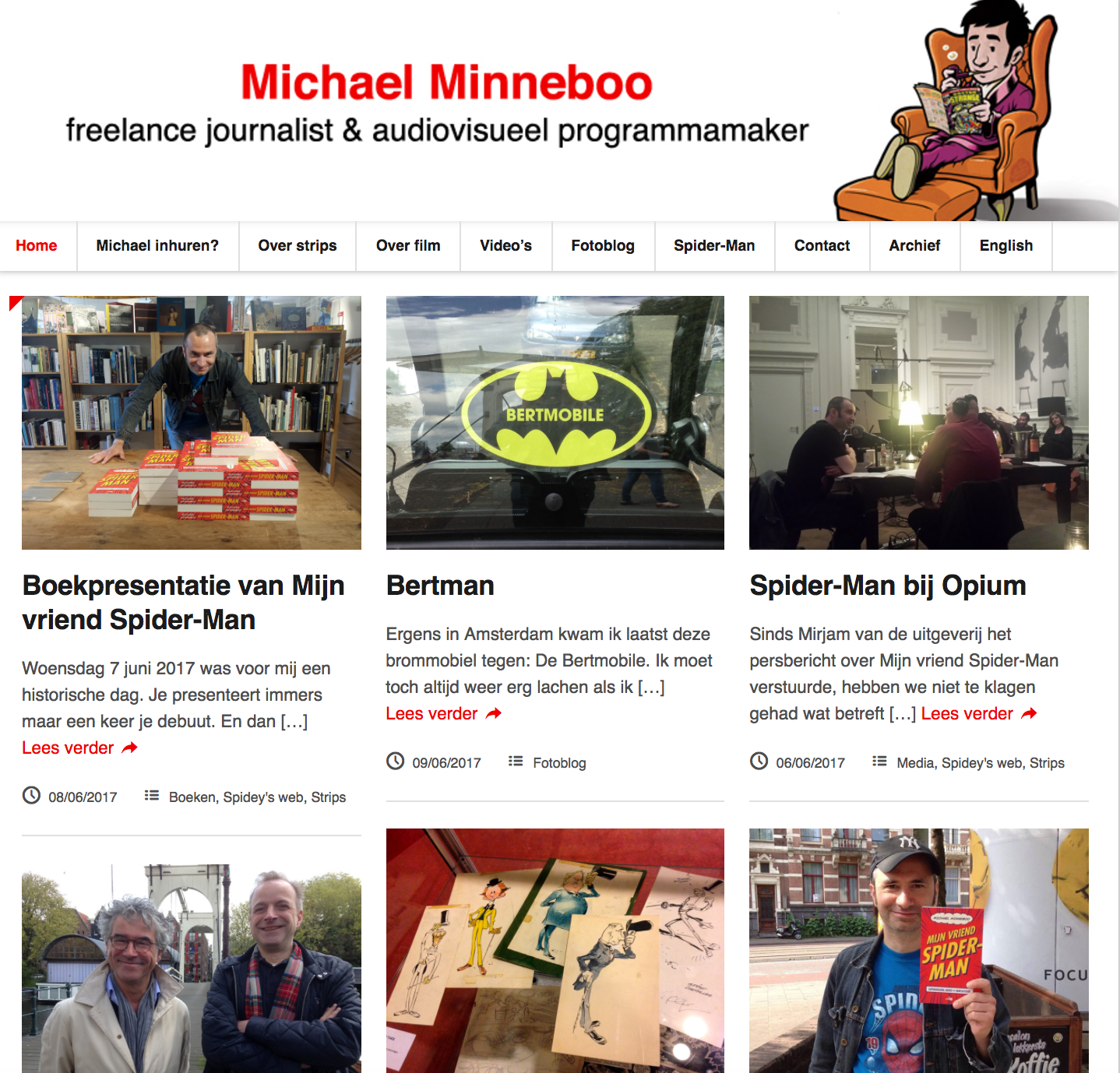The image size is (1120, 1073).
Task: Switch to the English version
Action: pyautogui.click(x=1006, y=246)
